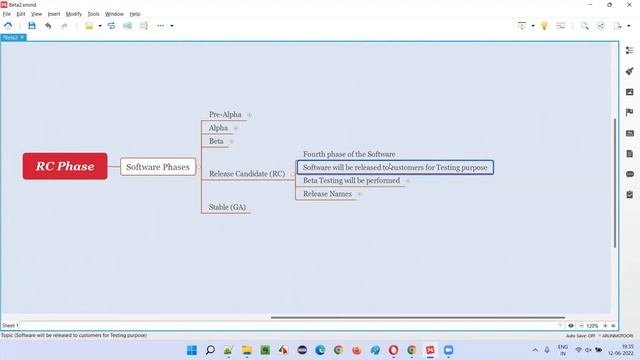Select the RC Phase central topic

65,166
